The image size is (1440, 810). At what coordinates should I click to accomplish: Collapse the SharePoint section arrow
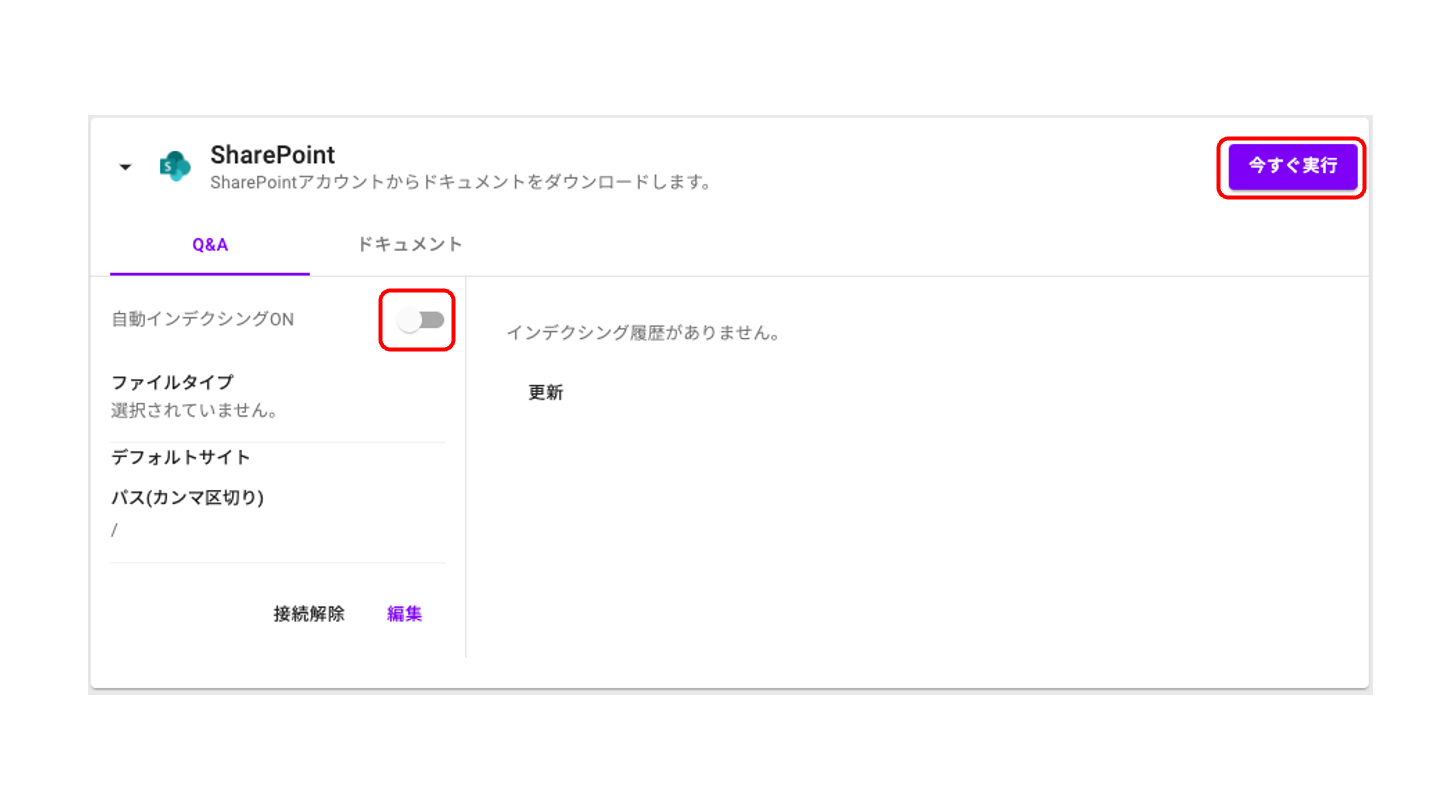click(125, 167)
